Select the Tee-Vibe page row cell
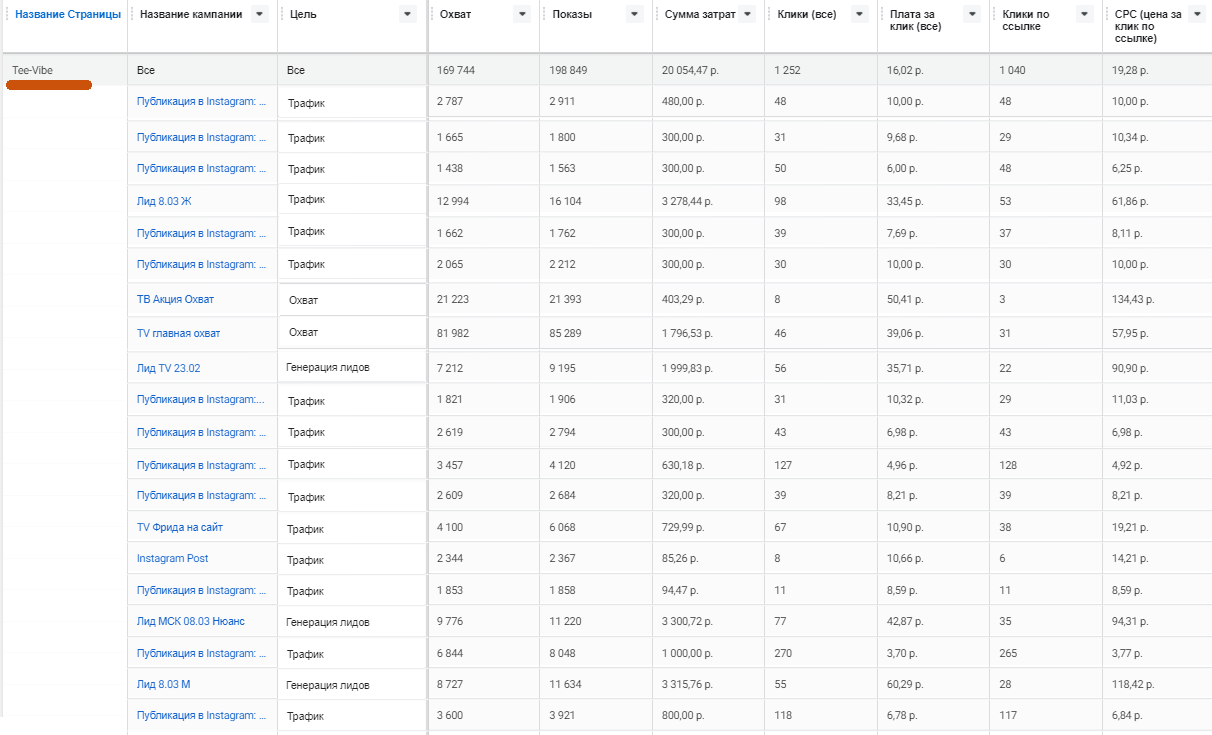Screen dimensions: 1212x735 pyautogui.click(x=32, y=71)
